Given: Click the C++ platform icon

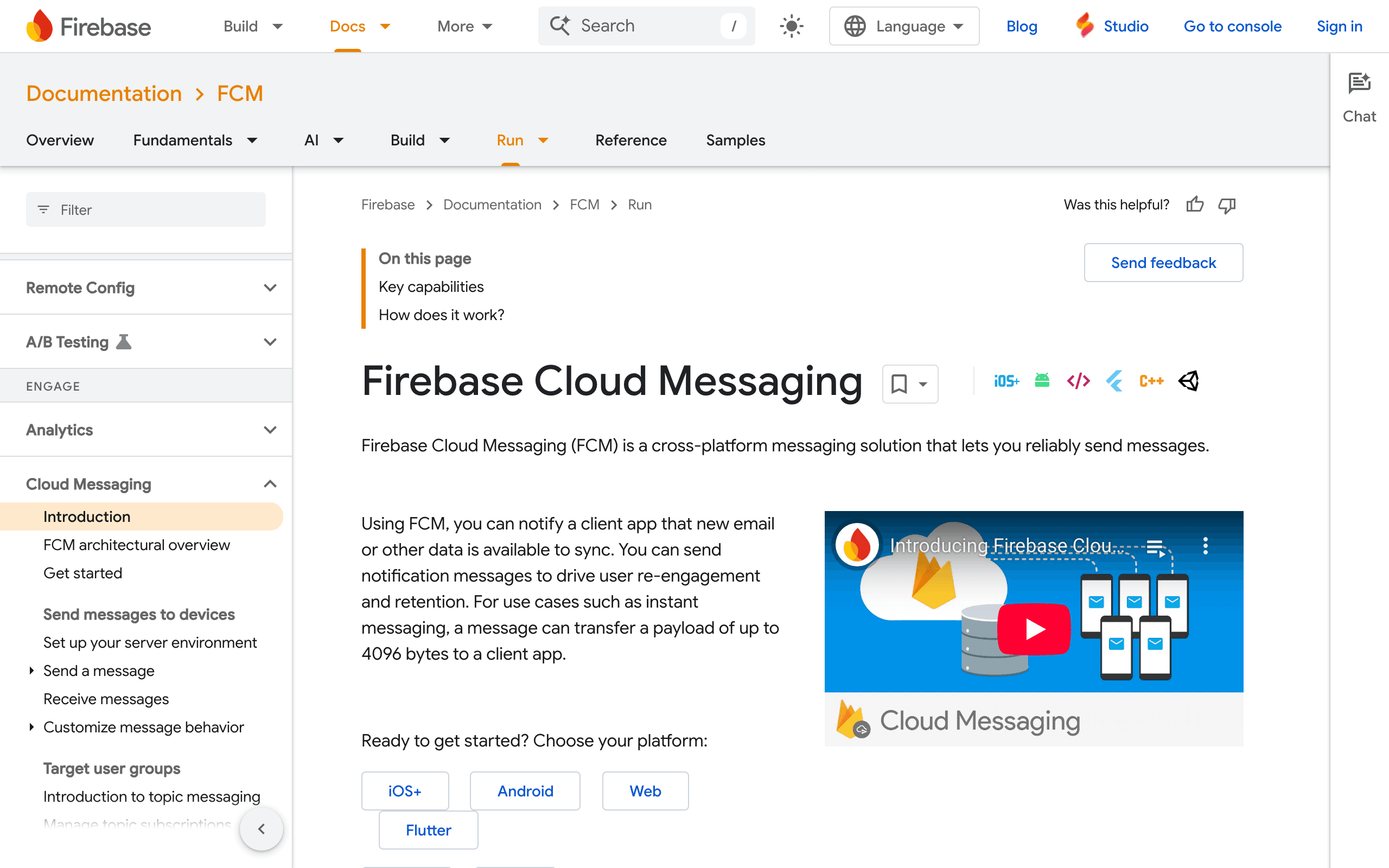Looking at the screenshot, I should [x=1151, y=381].
